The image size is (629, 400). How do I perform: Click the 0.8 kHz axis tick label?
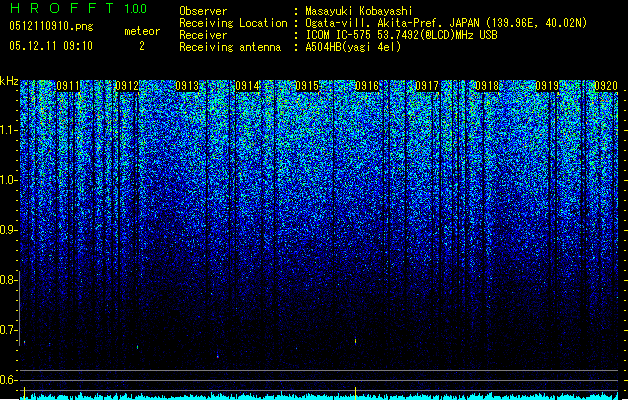(8, 280)
